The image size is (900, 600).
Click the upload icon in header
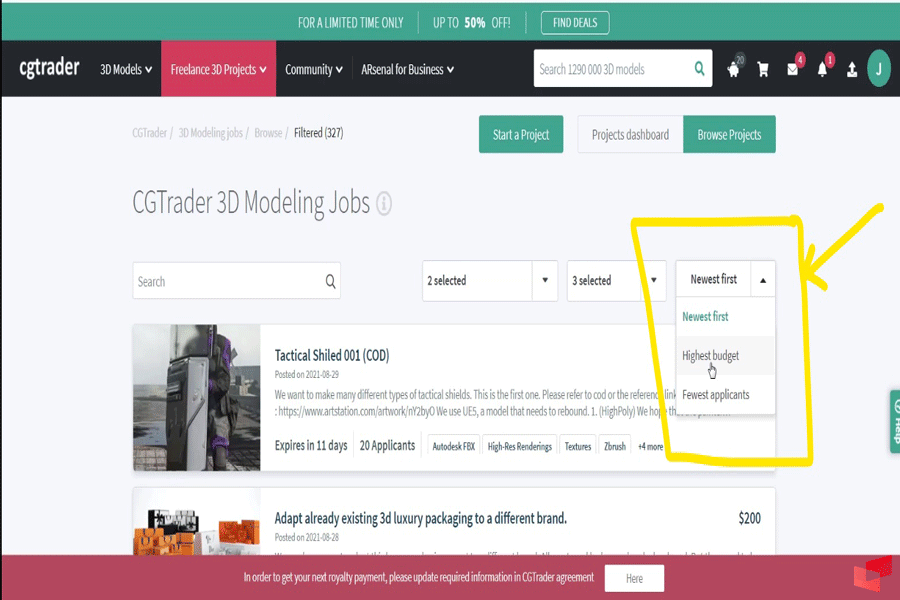click(x=851, y=70)
